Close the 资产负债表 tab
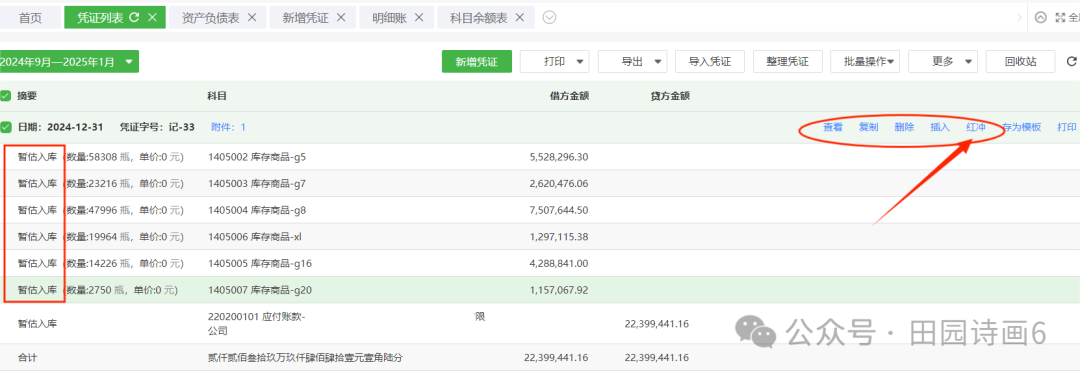Image resolution: width=1080 pixels, height=376 pixels. (x=252, y=18)
